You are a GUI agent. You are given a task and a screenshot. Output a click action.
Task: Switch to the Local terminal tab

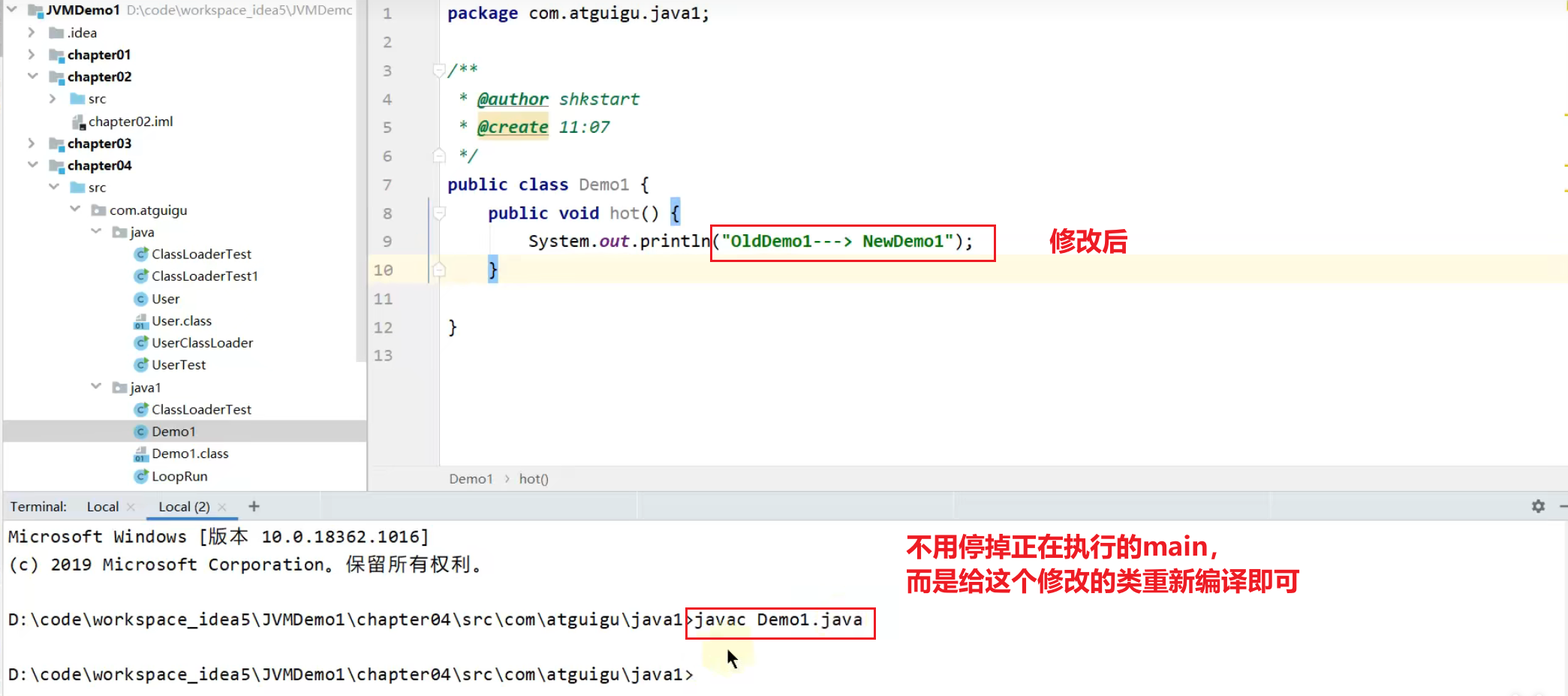[x=103, y=507]
